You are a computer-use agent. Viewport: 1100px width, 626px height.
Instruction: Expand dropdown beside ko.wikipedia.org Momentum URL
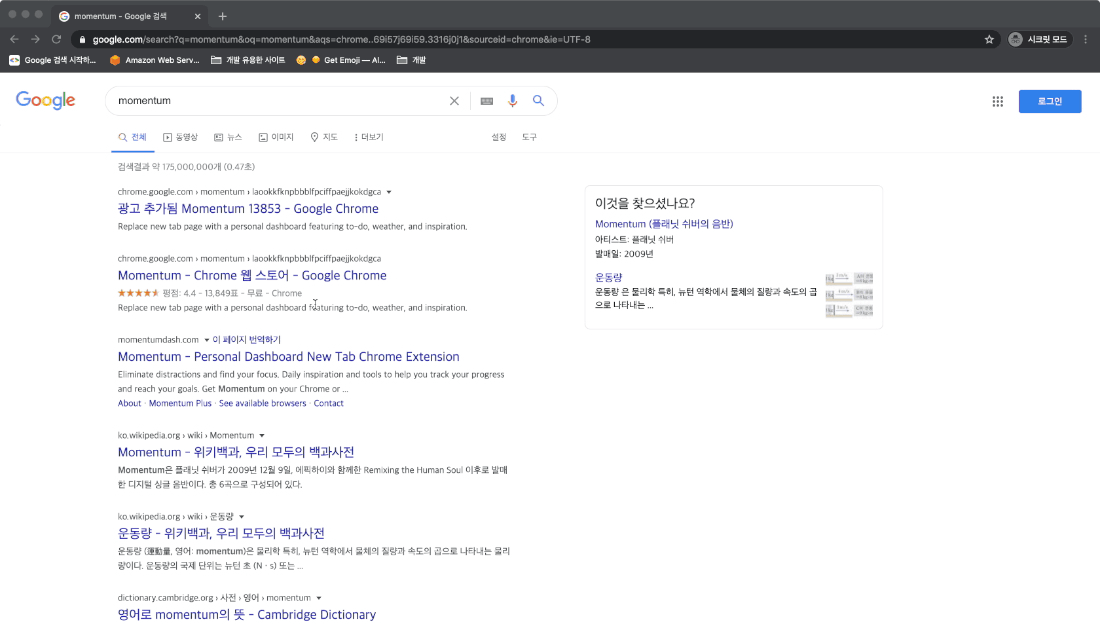point(262,436)
